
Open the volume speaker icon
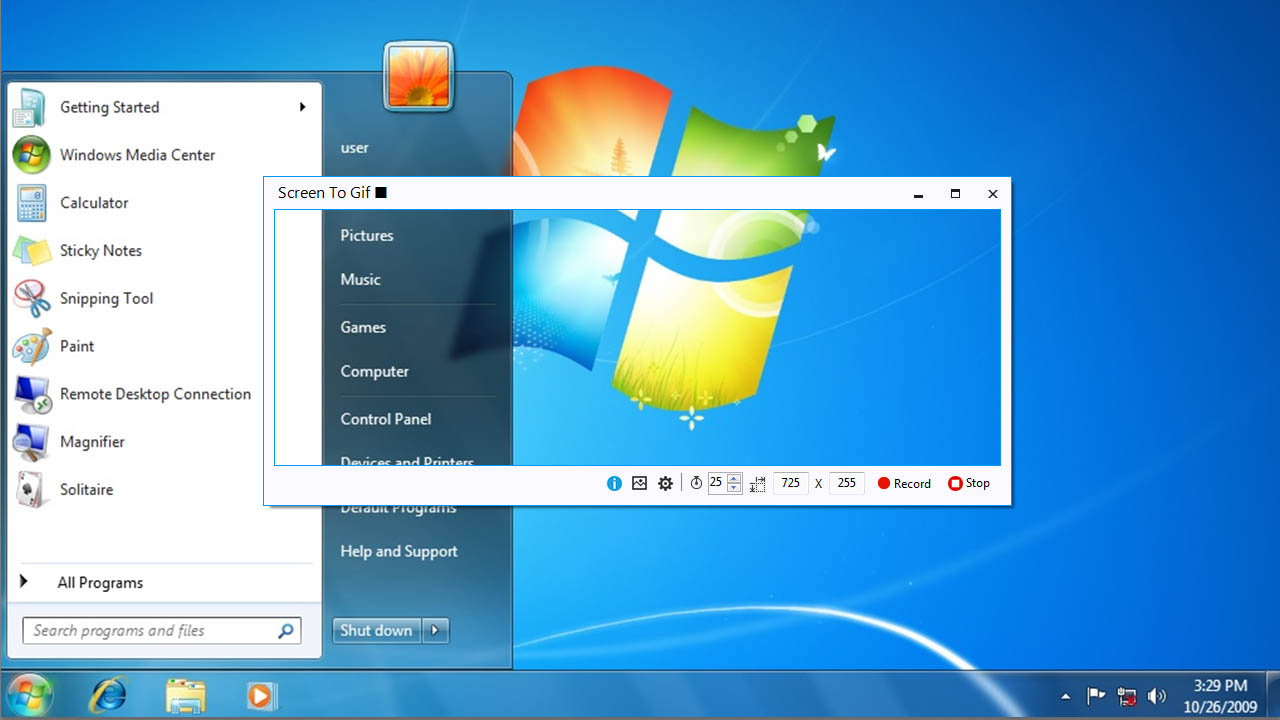1157,696
